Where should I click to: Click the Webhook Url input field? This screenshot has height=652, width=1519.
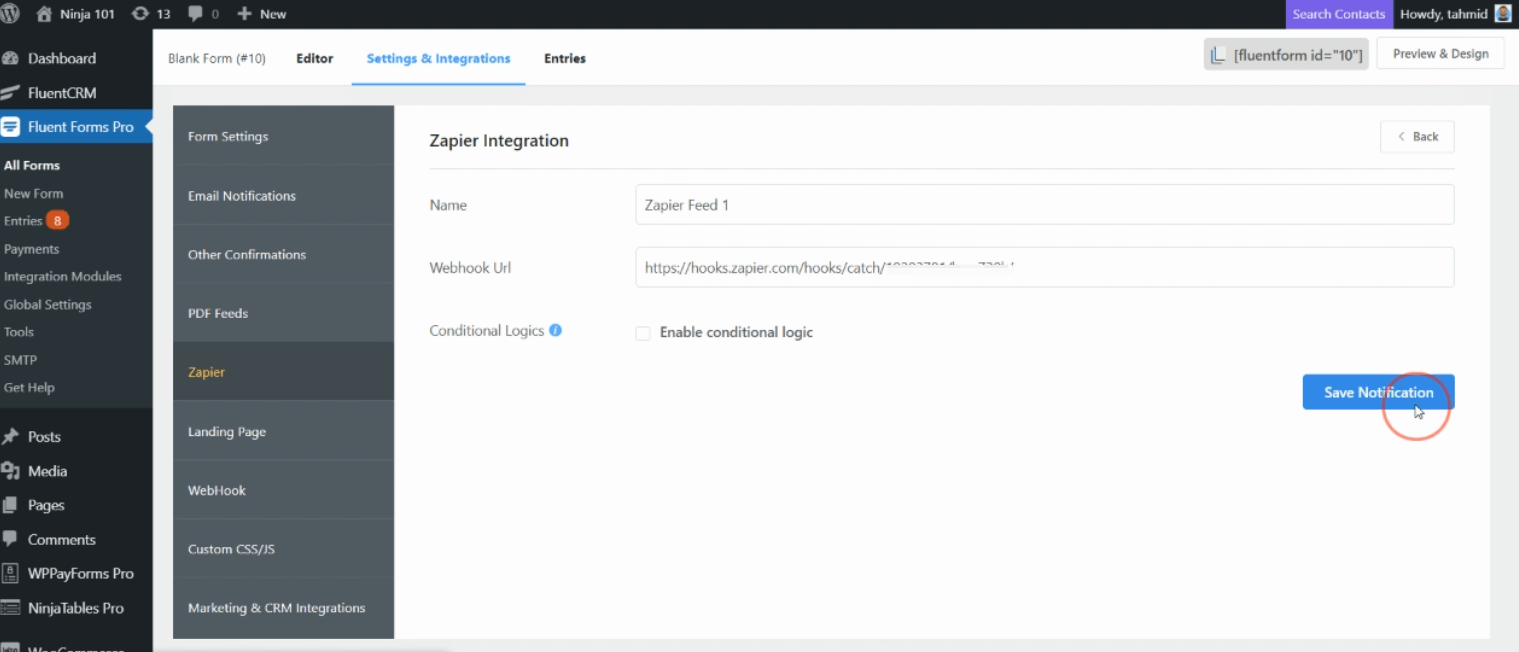pos(1044,267)
